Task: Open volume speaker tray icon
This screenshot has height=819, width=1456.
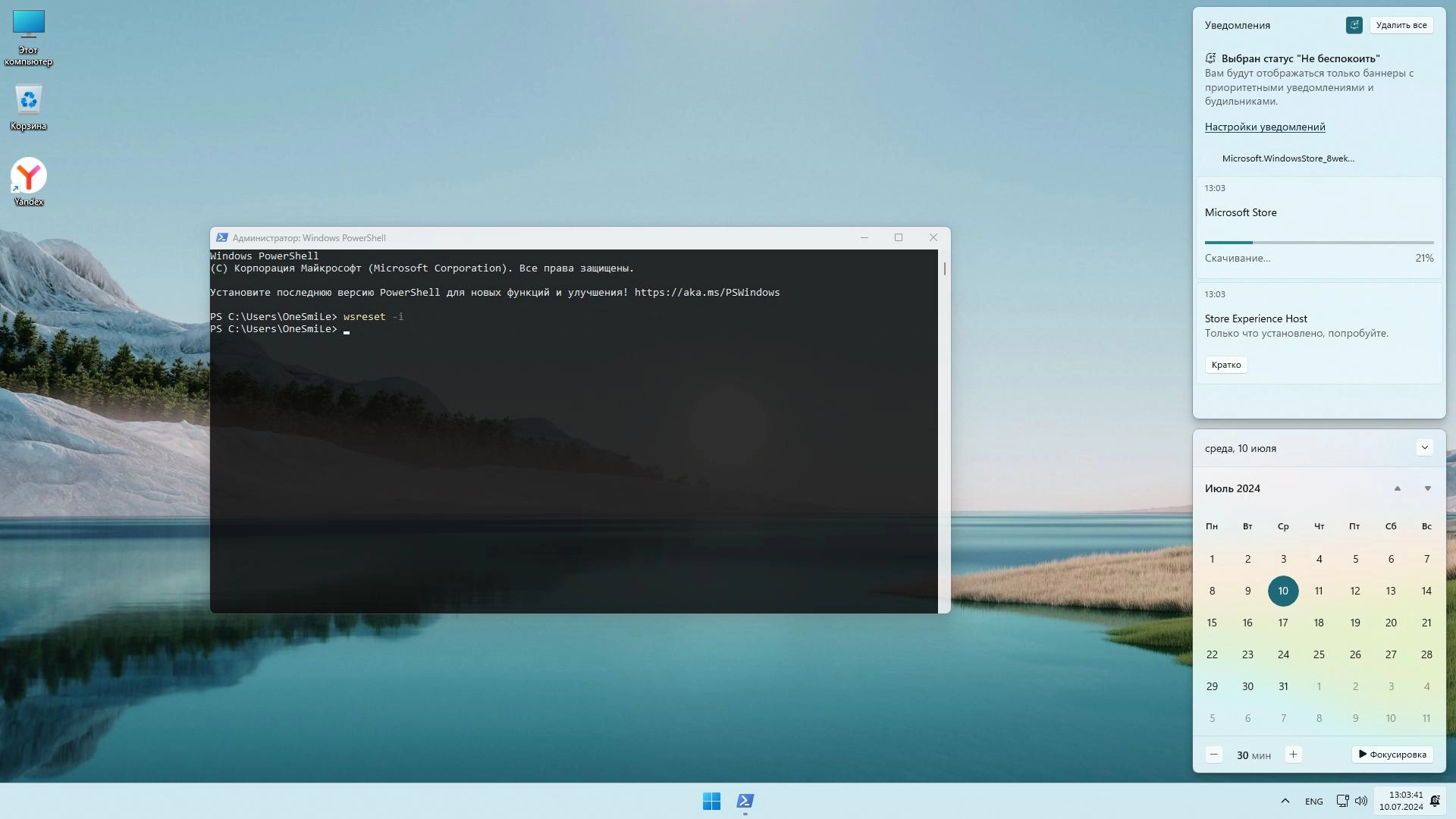Action: 1361,801
